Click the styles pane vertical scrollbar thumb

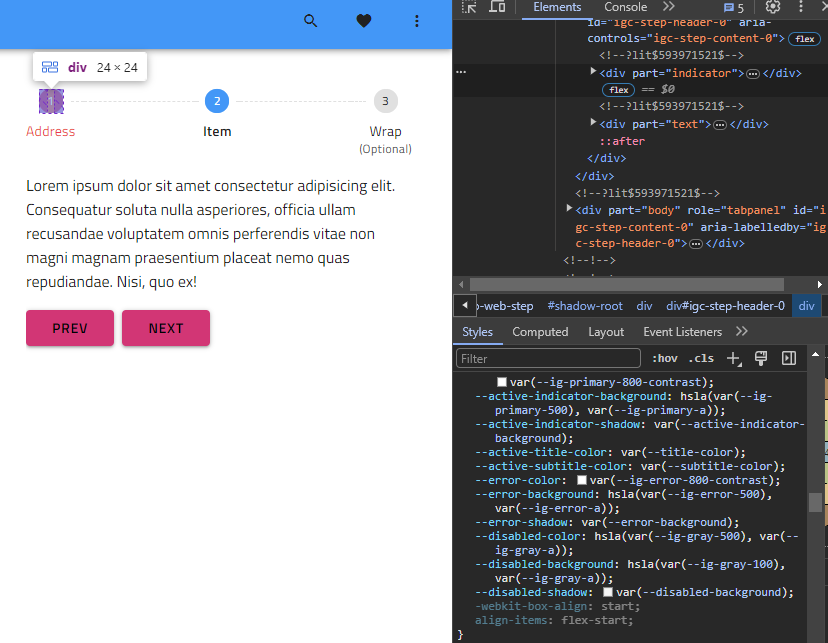(x=815, y=503)
